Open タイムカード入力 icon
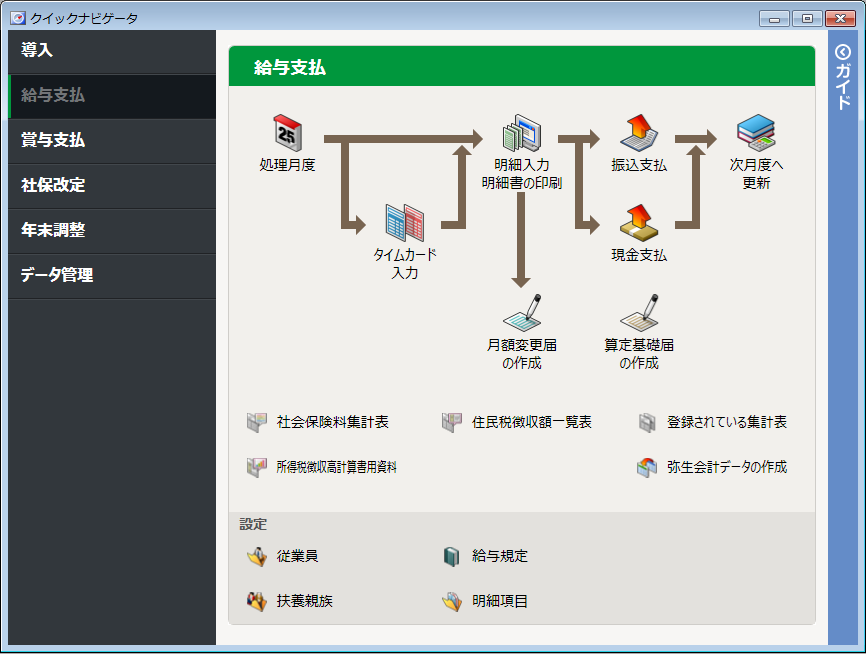Viewport: 866px width, 654px height. pyautogui.click(x=405, y=221)
